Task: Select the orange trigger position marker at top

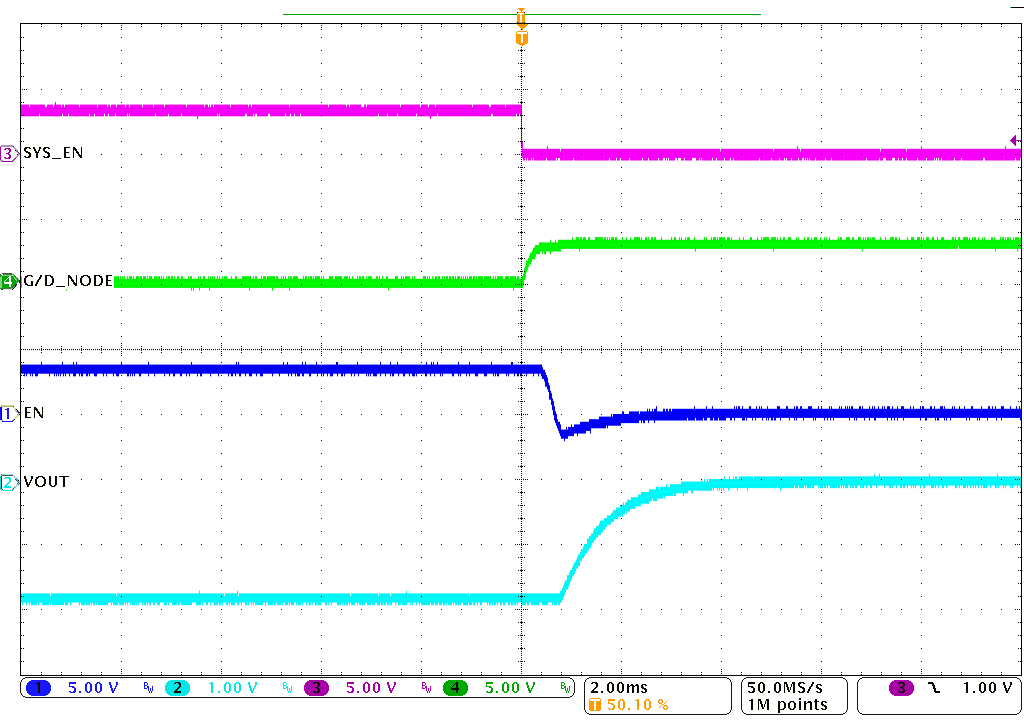Action: (x=521, y=38)
